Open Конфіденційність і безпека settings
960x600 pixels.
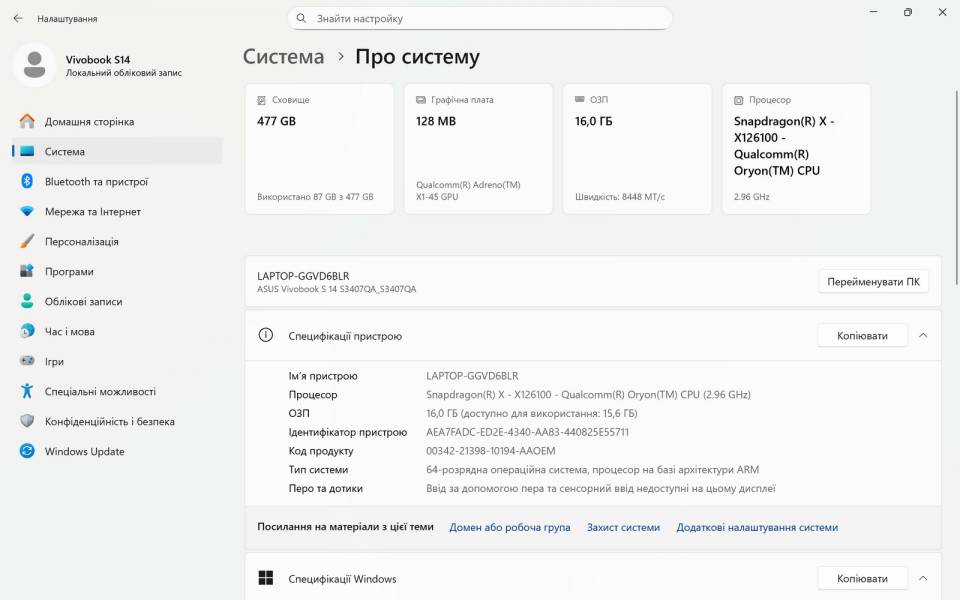110,421
